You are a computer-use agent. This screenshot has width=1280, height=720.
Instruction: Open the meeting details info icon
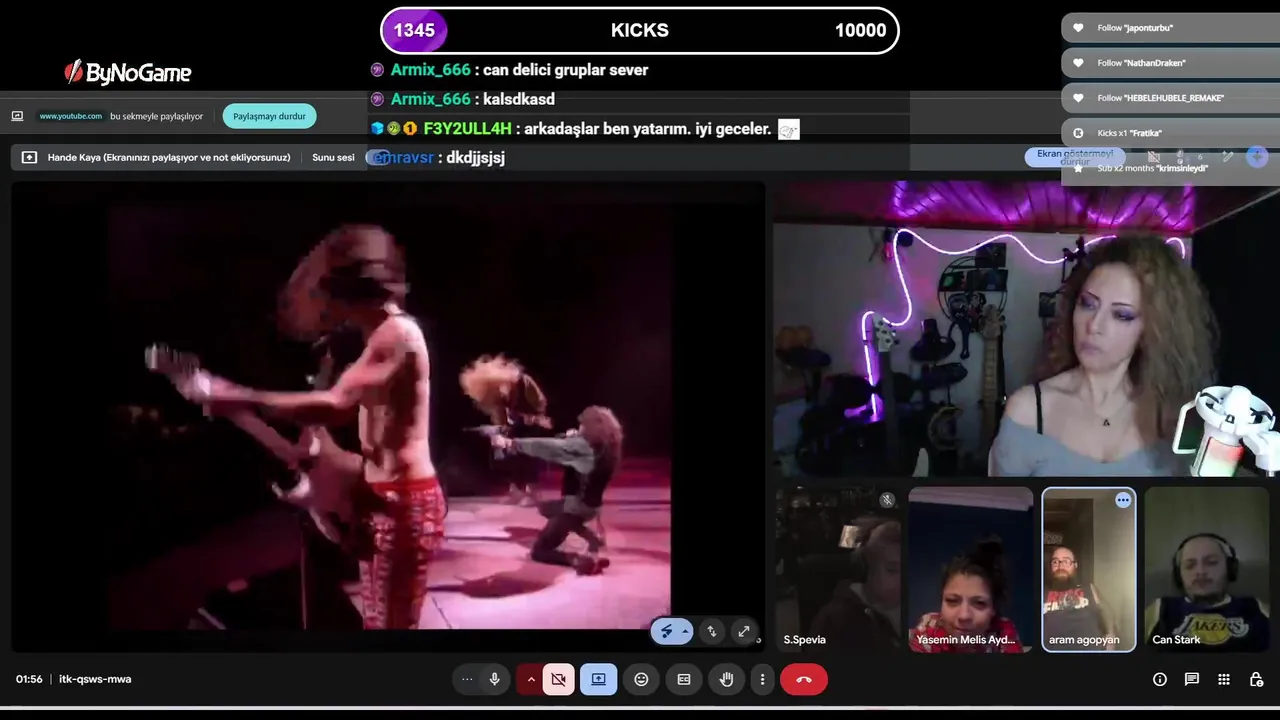tap(1160, 679)
